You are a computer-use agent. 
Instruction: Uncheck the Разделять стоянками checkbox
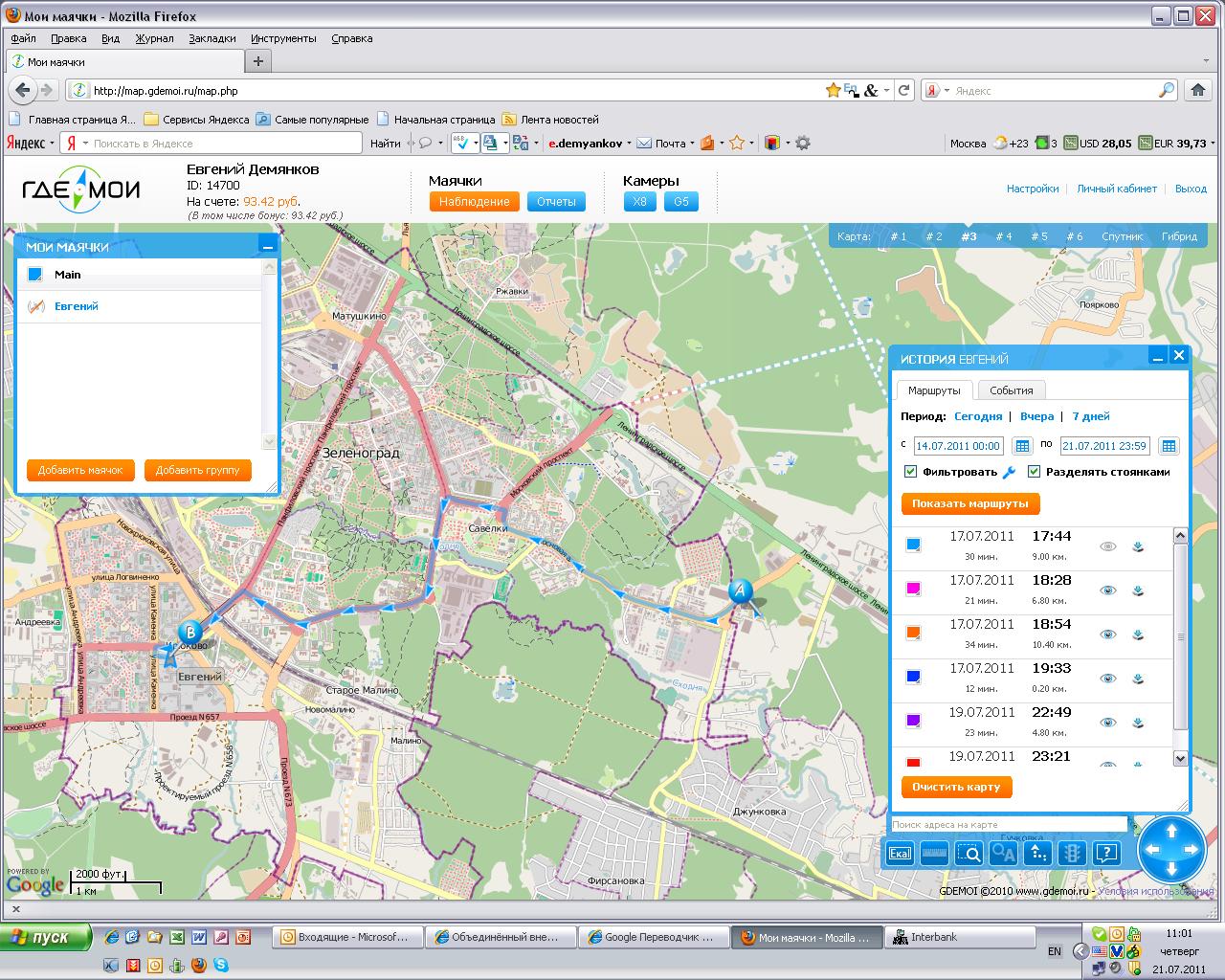[1034, 472]
